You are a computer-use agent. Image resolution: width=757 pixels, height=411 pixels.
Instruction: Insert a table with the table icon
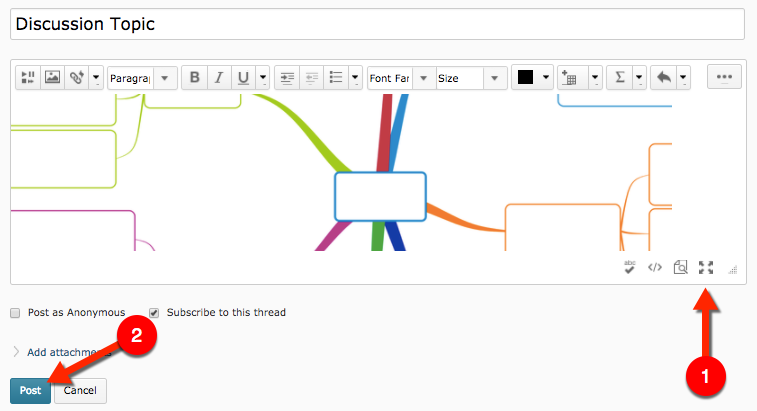tap(570, 77)
